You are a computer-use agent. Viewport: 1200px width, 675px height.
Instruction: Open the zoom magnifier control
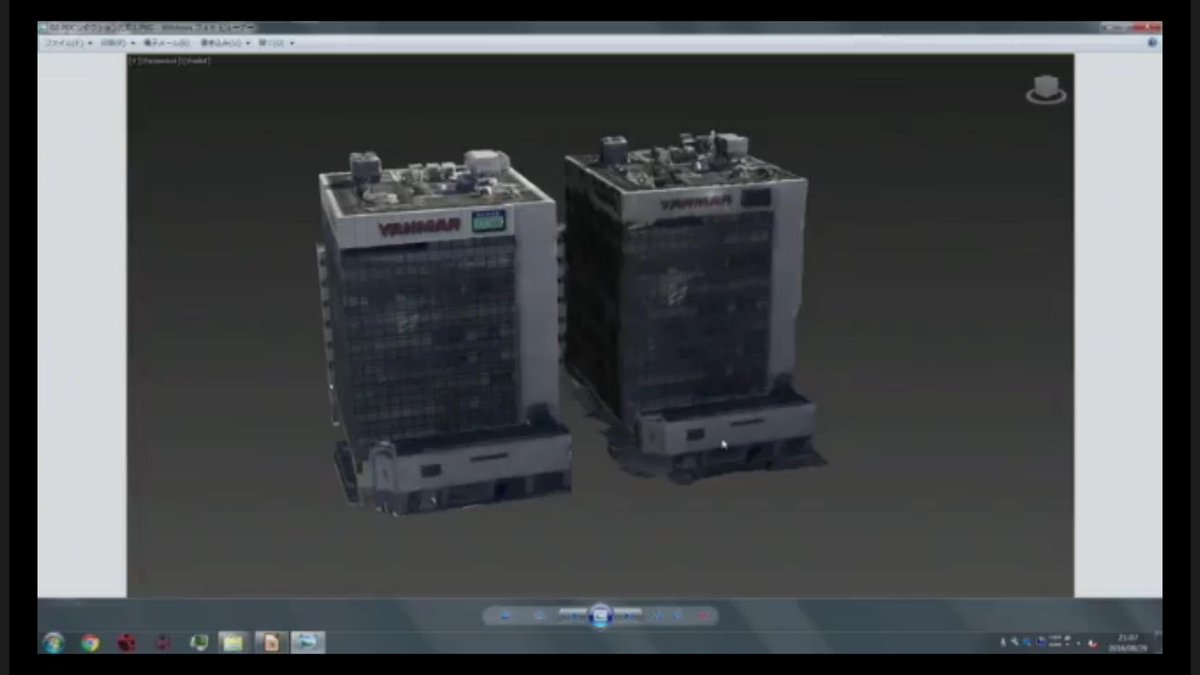(x=506, y=616)
